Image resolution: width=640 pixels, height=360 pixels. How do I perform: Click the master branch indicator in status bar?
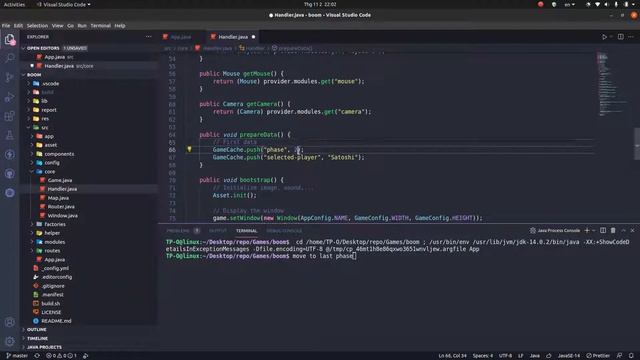tap(17, 356)
